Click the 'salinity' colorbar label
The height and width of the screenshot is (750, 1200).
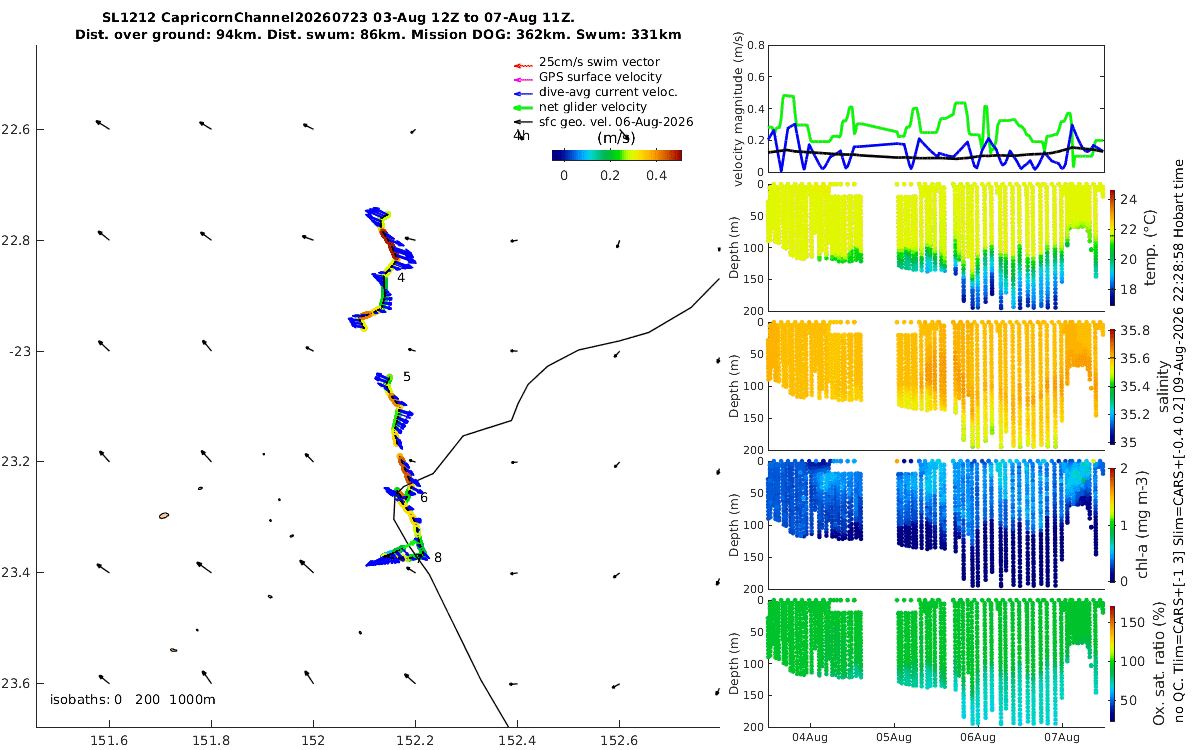(1163, 386)
